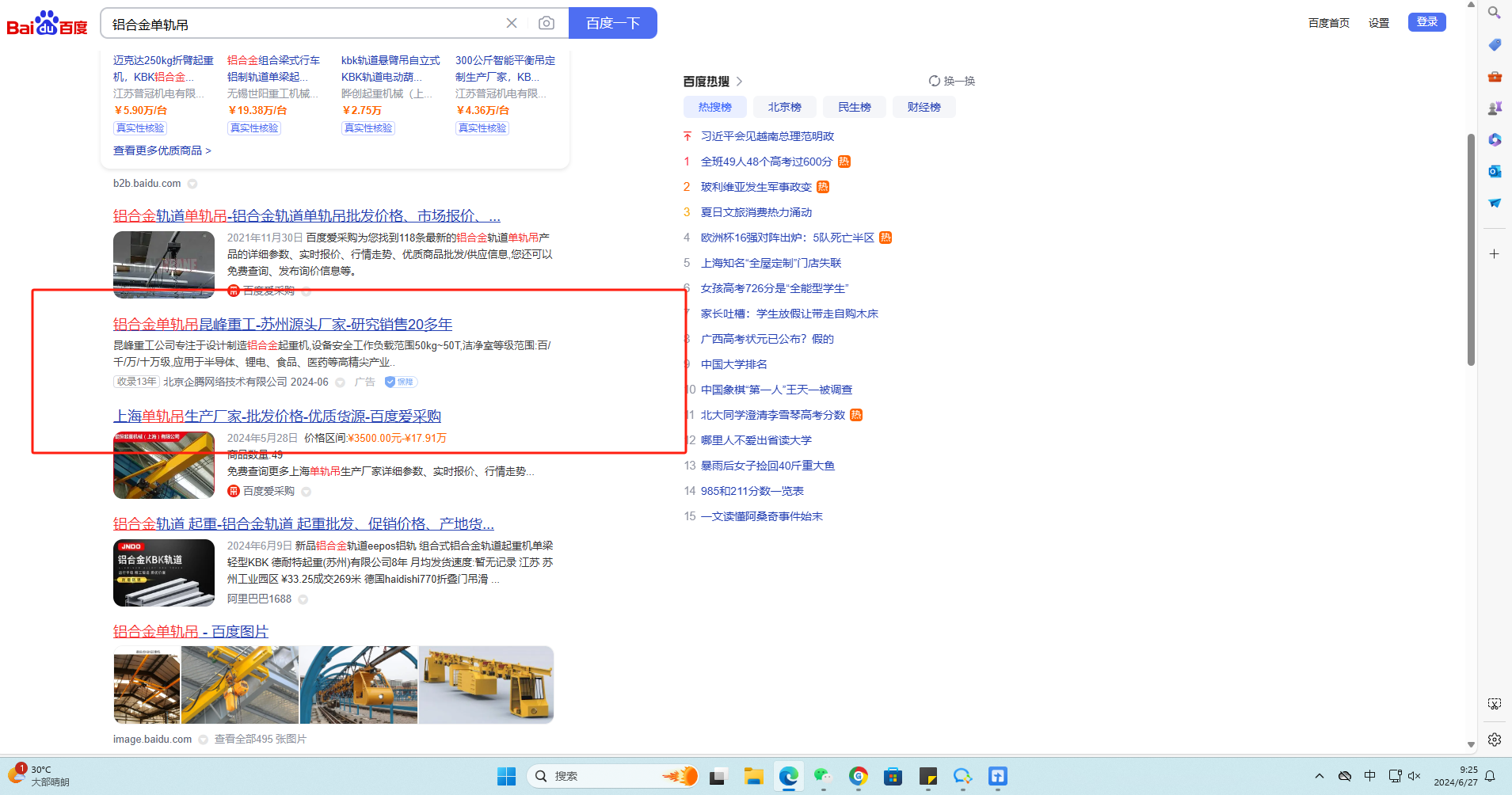Open Edge sidebar shopping tag icon
Image resolution: width=1512 pixels, height=795 pixels.
1495,44
